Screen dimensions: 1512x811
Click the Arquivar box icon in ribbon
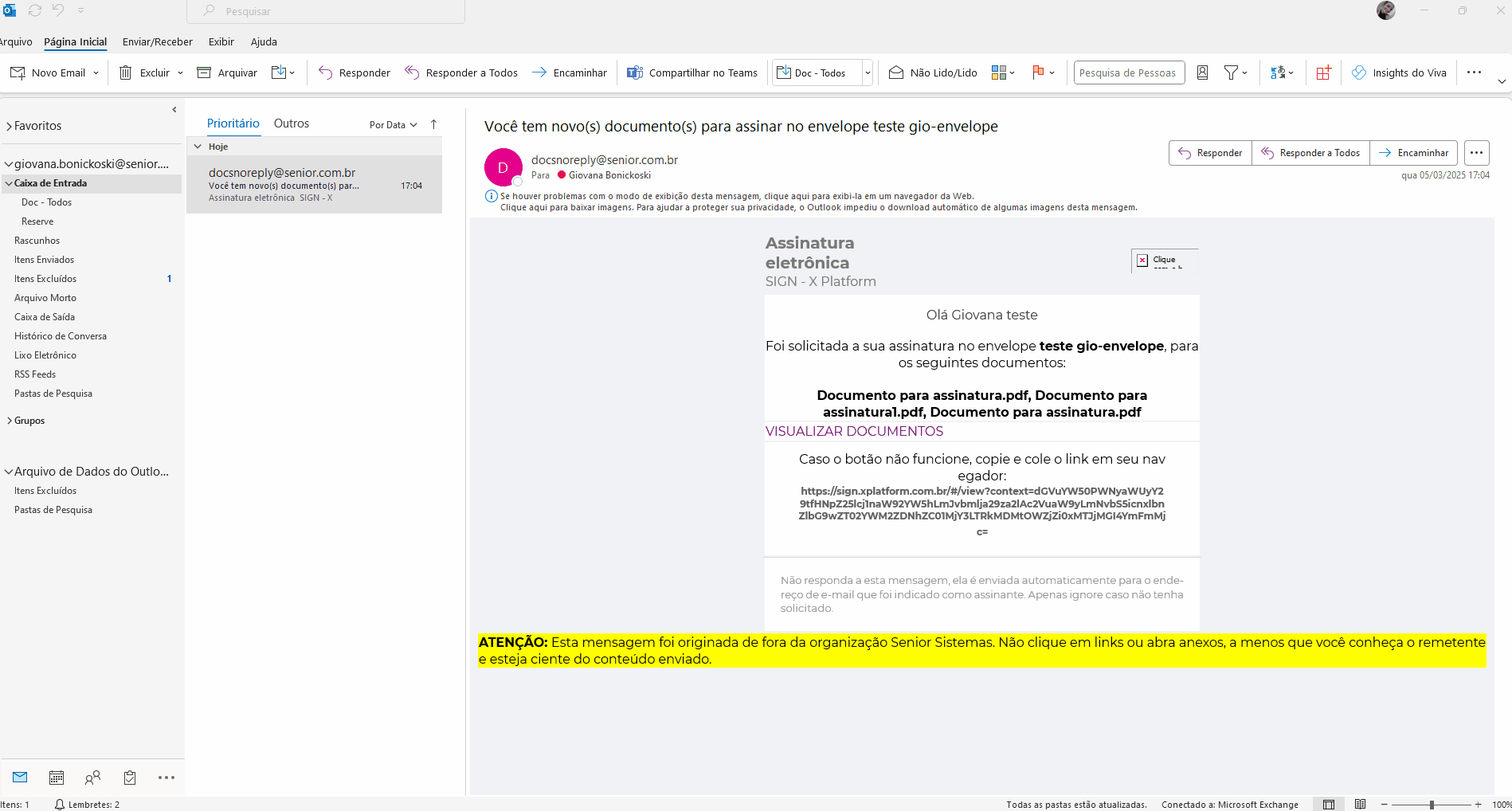(x=204, y=72)
